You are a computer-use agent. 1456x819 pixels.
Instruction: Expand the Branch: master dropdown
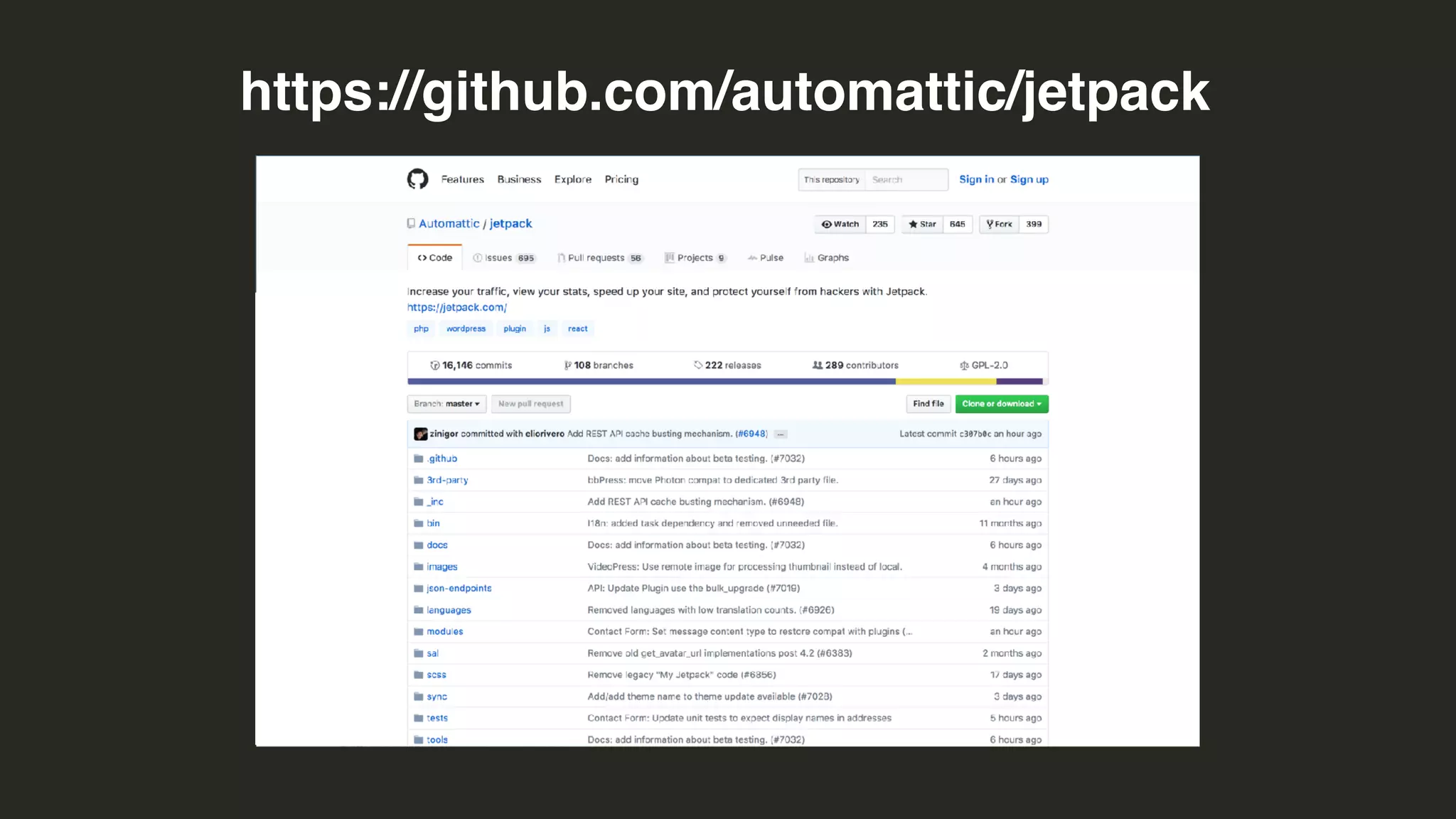[x=446, y=404]
